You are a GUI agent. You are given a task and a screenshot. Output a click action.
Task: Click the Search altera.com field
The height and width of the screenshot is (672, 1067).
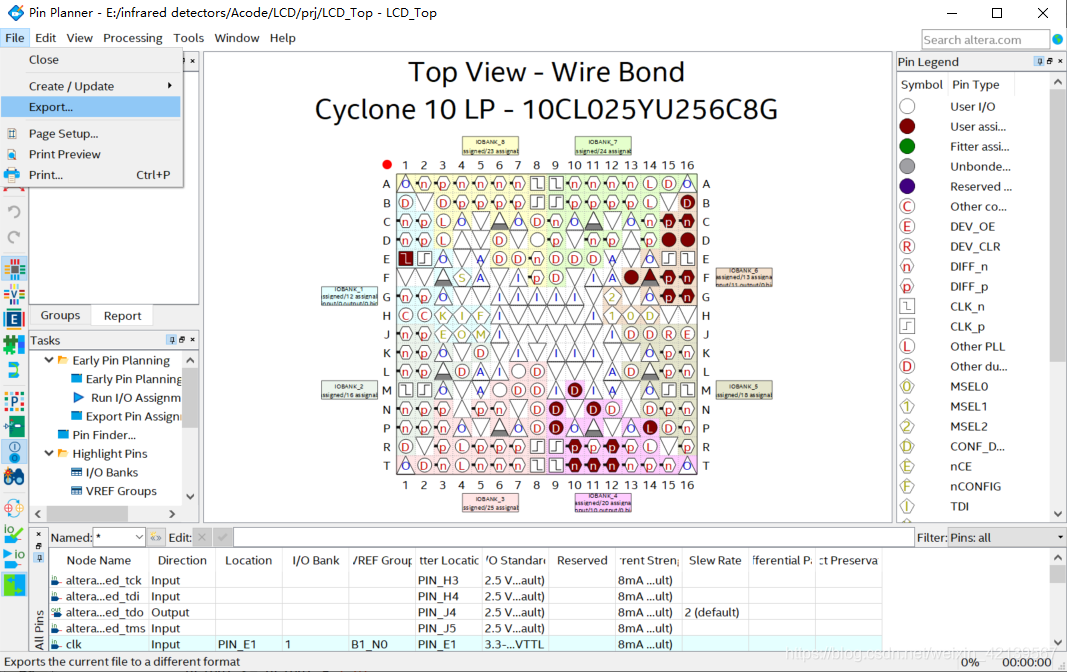tap(985, 39)
